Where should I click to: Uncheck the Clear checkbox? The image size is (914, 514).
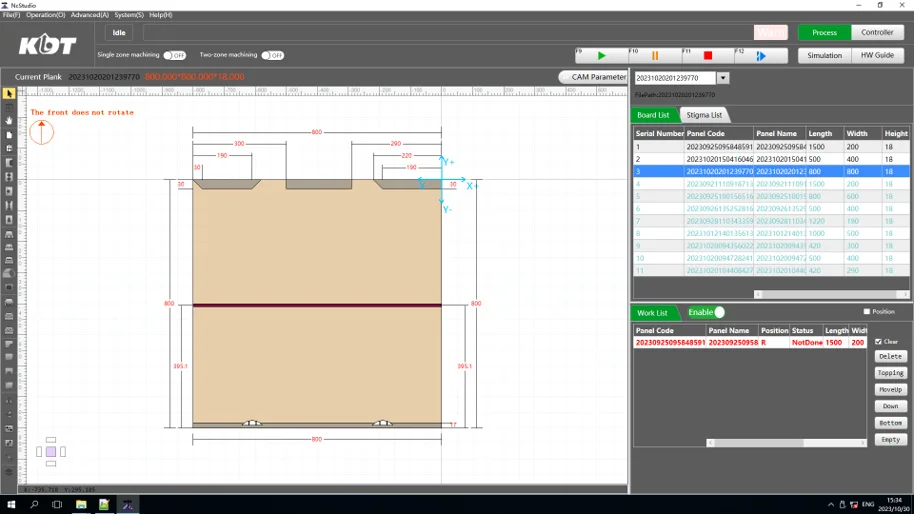click(879, 342)
